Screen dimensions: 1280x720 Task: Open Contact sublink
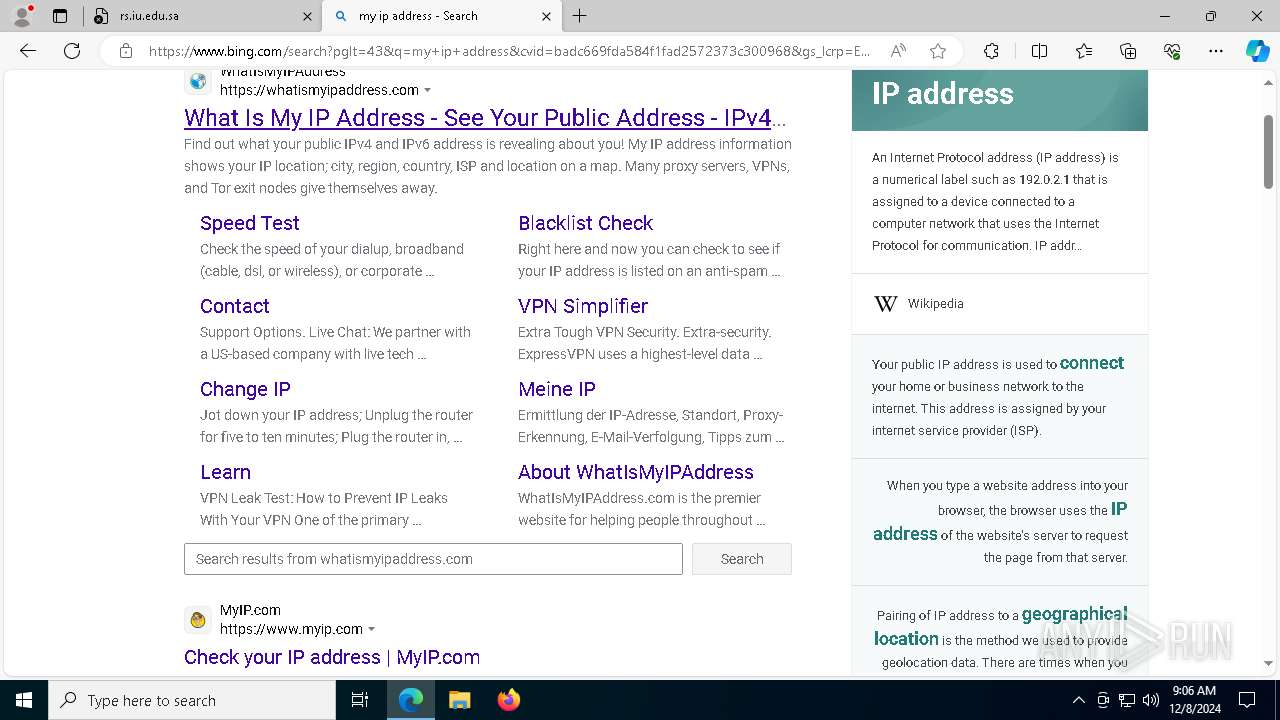(x=234, y=306)
